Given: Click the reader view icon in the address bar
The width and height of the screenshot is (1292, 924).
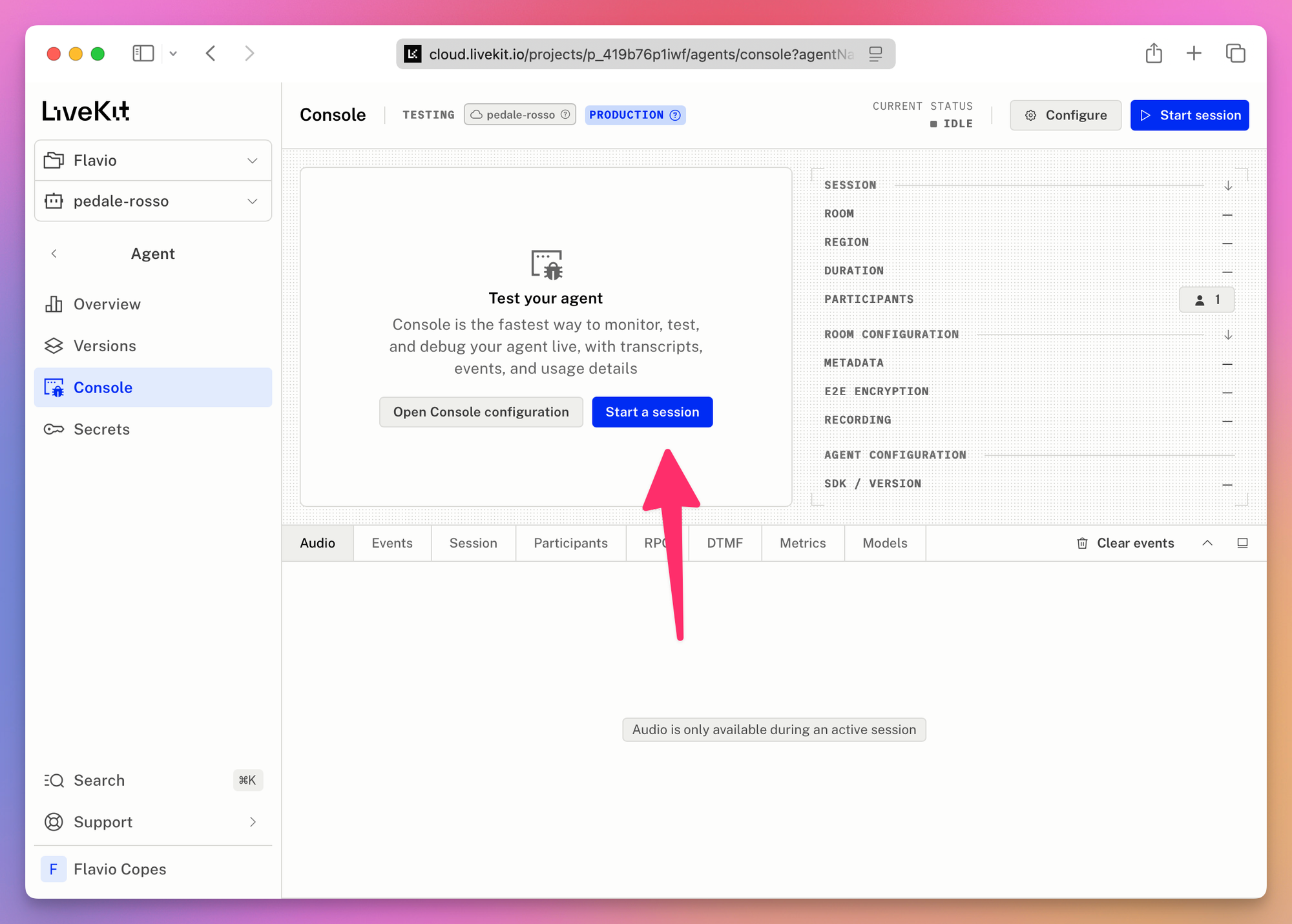Looking at the screenshot, I should pyautogui.click(x=875, y=54).
